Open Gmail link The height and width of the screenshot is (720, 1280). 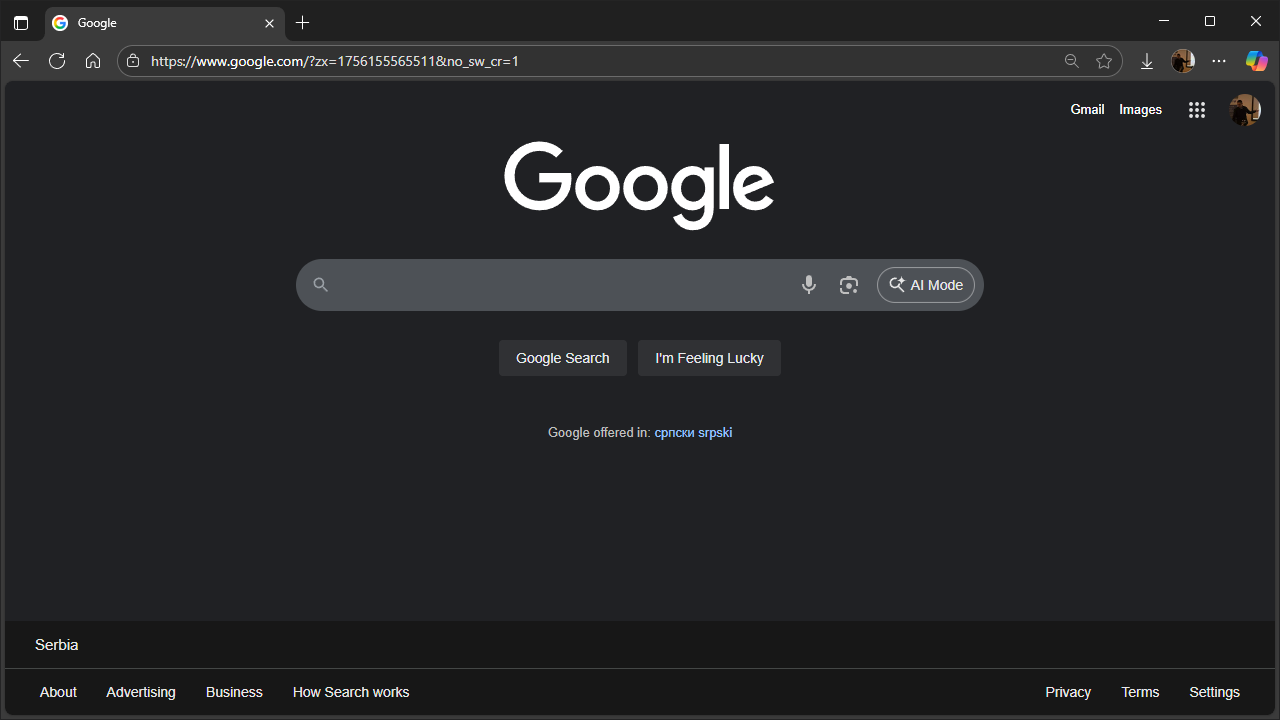pyautogui.click(x=1087, y=110)
